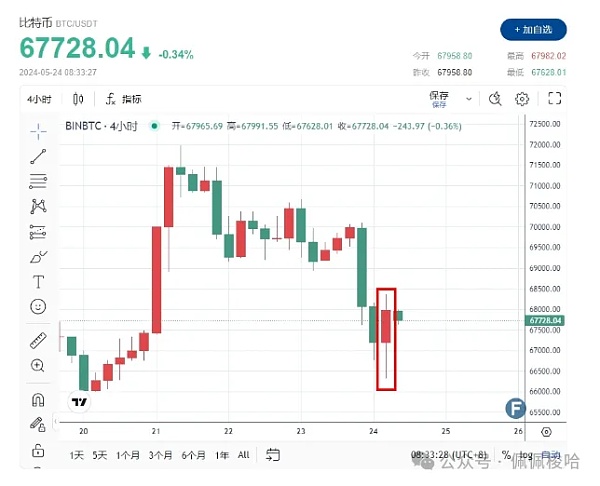Expand the 保存 save menu arrow
Image resolution: width=600 pixels, height=486 pixels.
[x=467, y=98]
